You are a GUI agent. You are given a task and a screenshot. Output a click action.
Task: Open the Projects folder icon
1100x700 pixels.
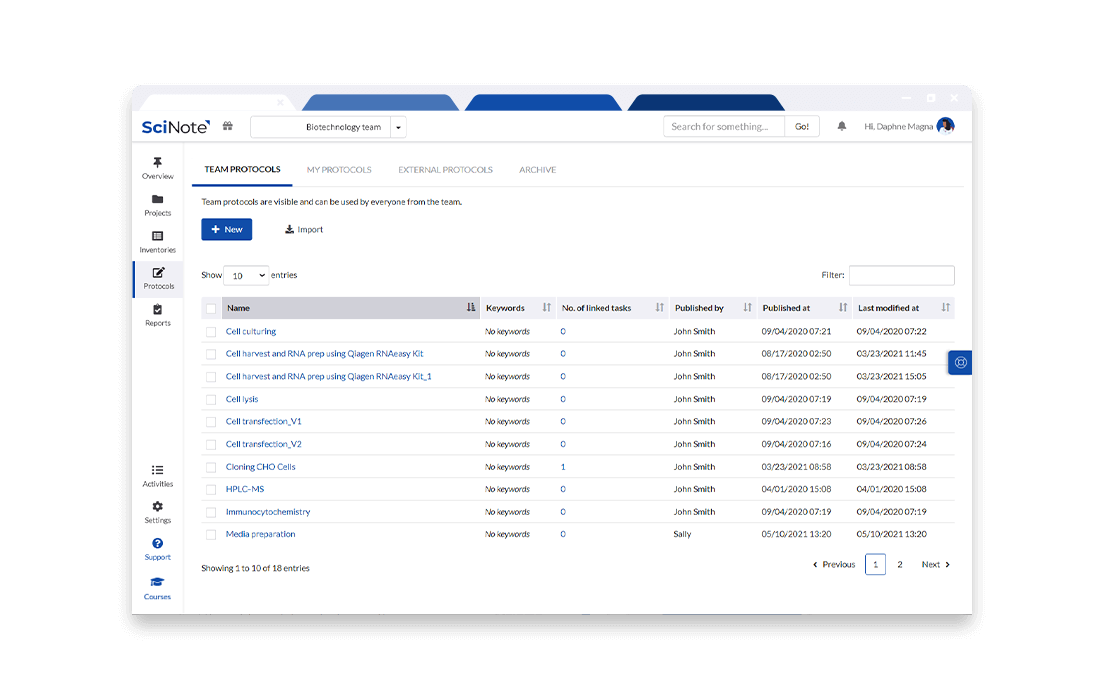coord(157,200)
